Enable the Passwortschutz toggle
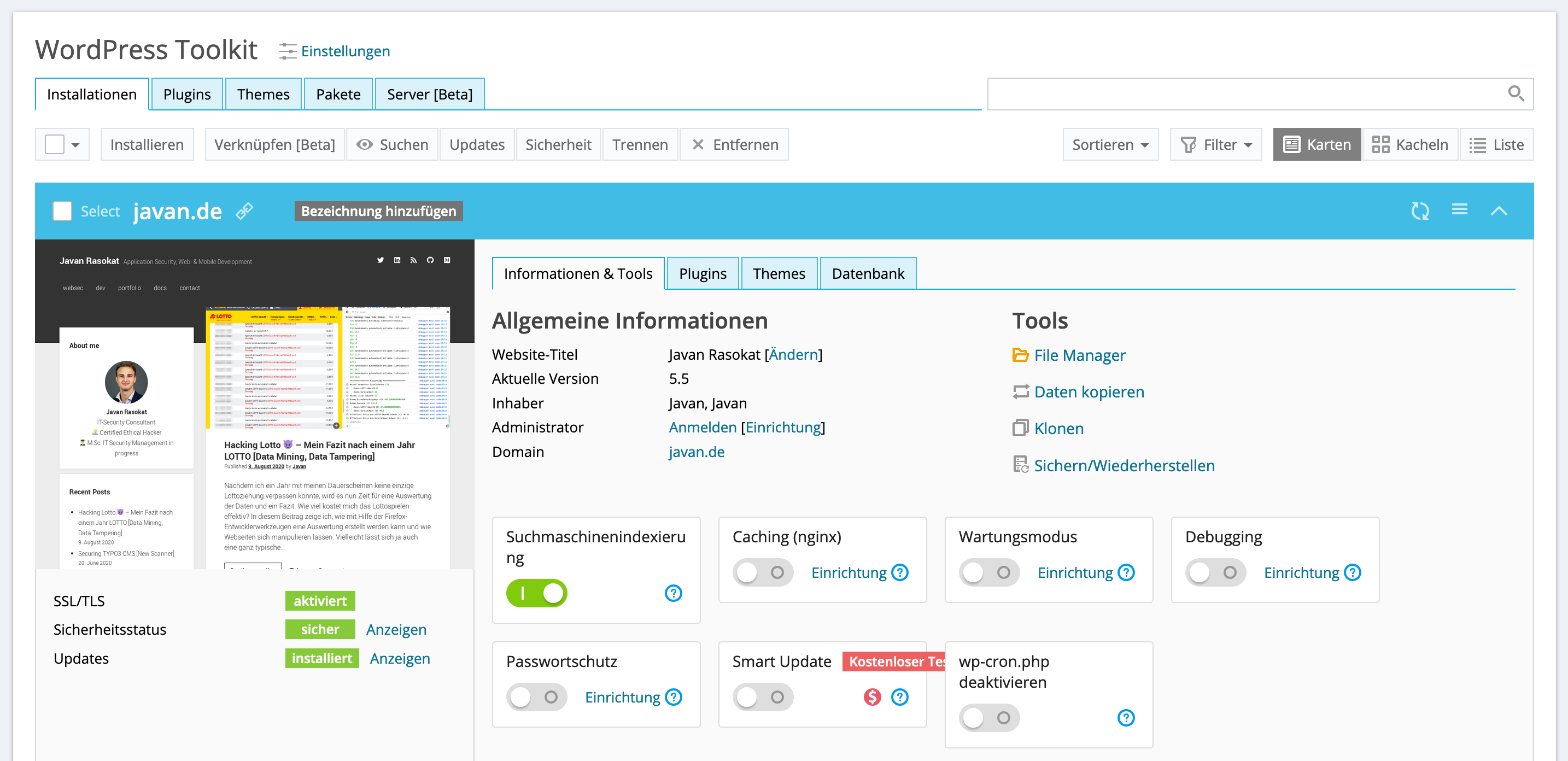This screenshot has width=1568, height=761. click(x=536, y=697)
